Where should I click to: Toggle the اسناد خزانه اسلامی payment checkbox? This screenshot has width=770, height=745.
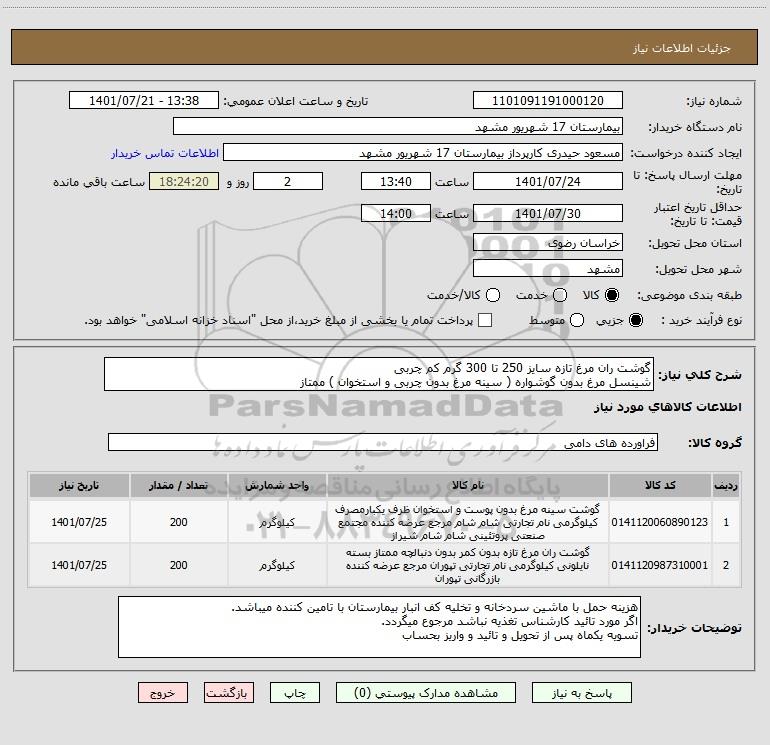(485, 320)
